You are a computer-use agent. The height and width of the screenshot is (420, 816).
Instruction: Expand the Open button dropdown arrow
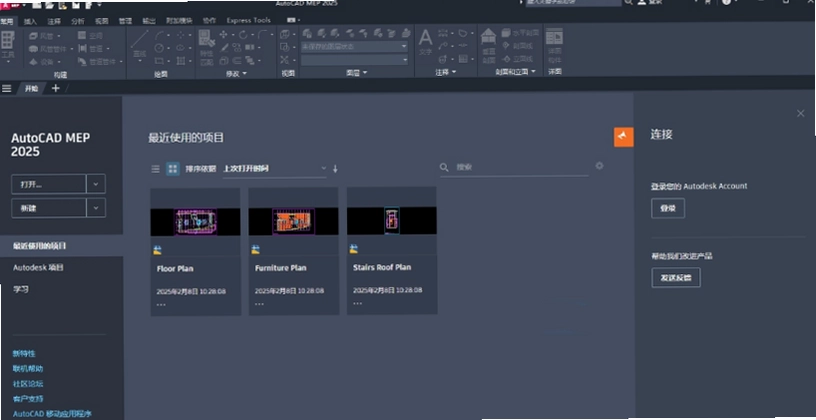pyautogui.click(x=96, y=184)
